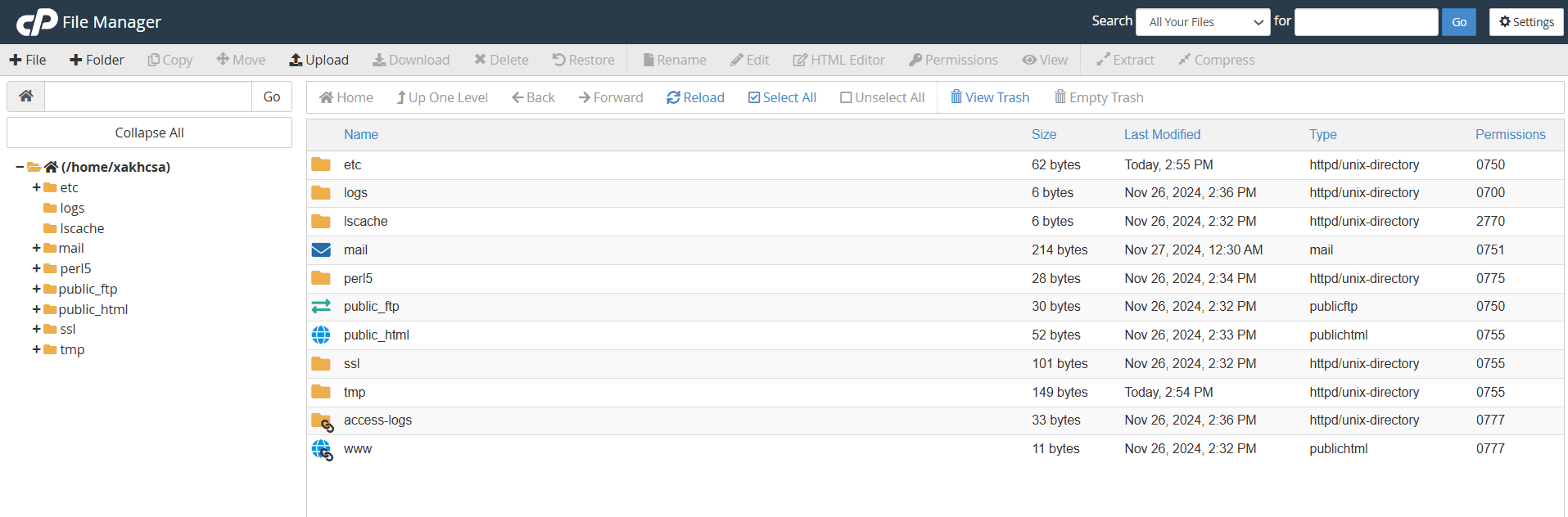
Task: Create a new Folder
Action: click(97, 60)
